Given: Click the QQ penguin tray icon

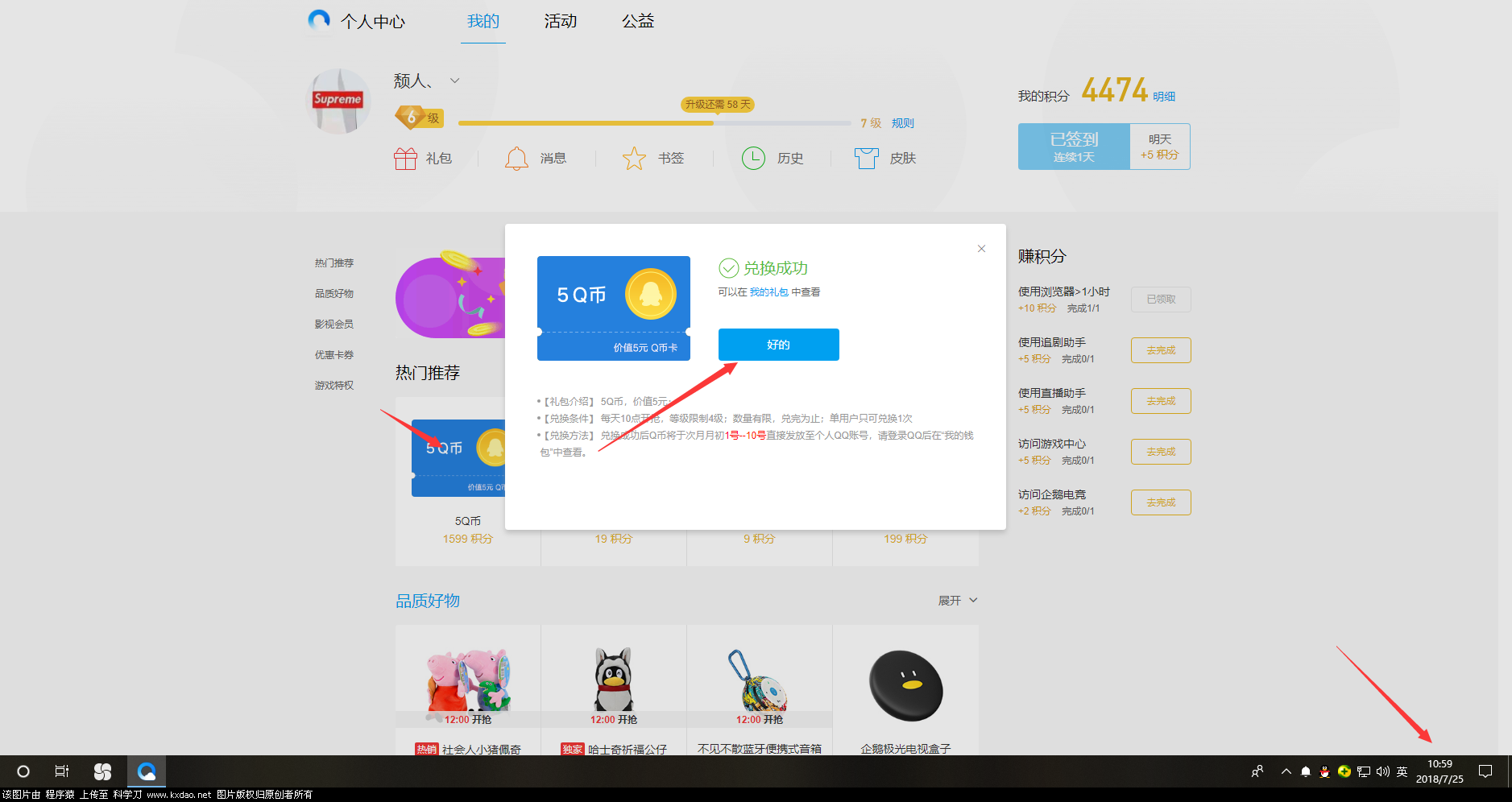Looking at the screenshot, I should 1325,771.
